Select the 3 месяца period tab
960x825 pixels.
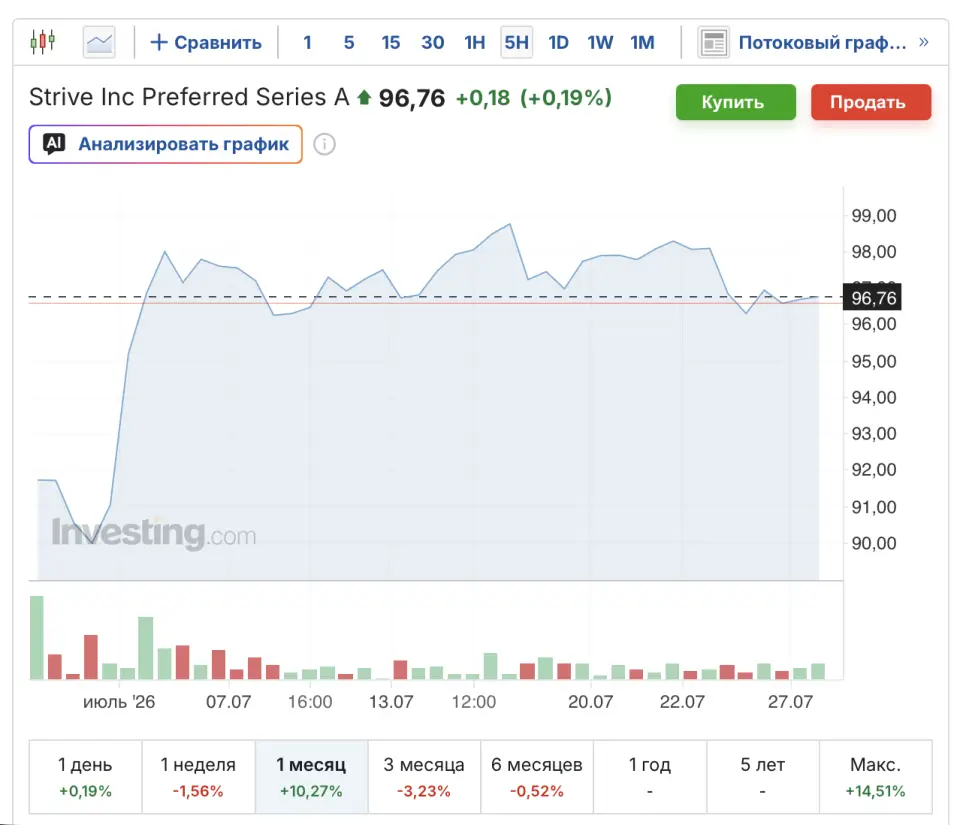(424, 777)
